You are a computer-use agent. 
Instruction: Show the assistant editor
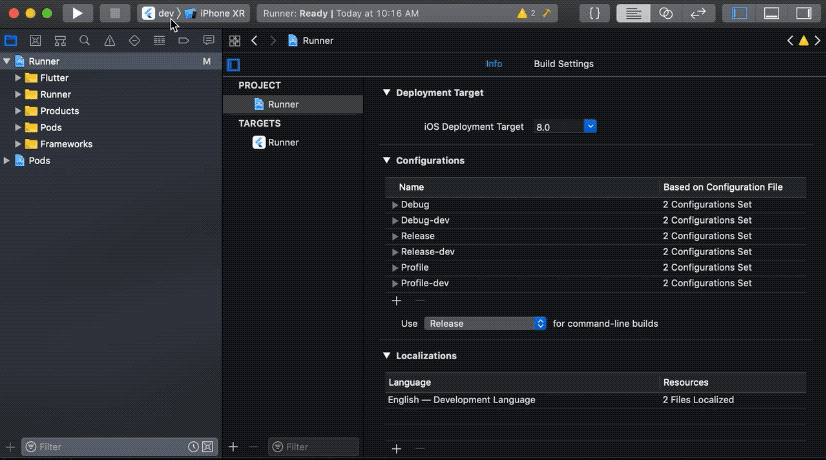click(666, 13)
